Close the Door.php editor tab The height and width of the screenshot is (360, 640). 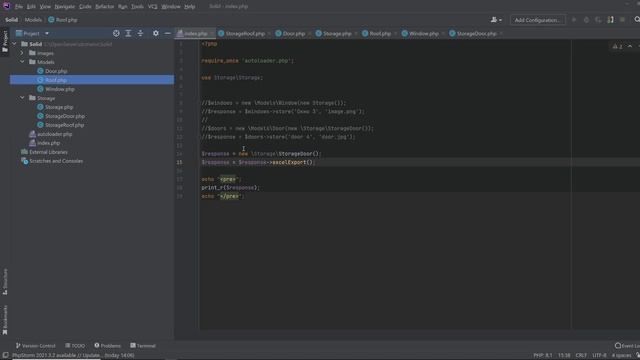[309, 34]
